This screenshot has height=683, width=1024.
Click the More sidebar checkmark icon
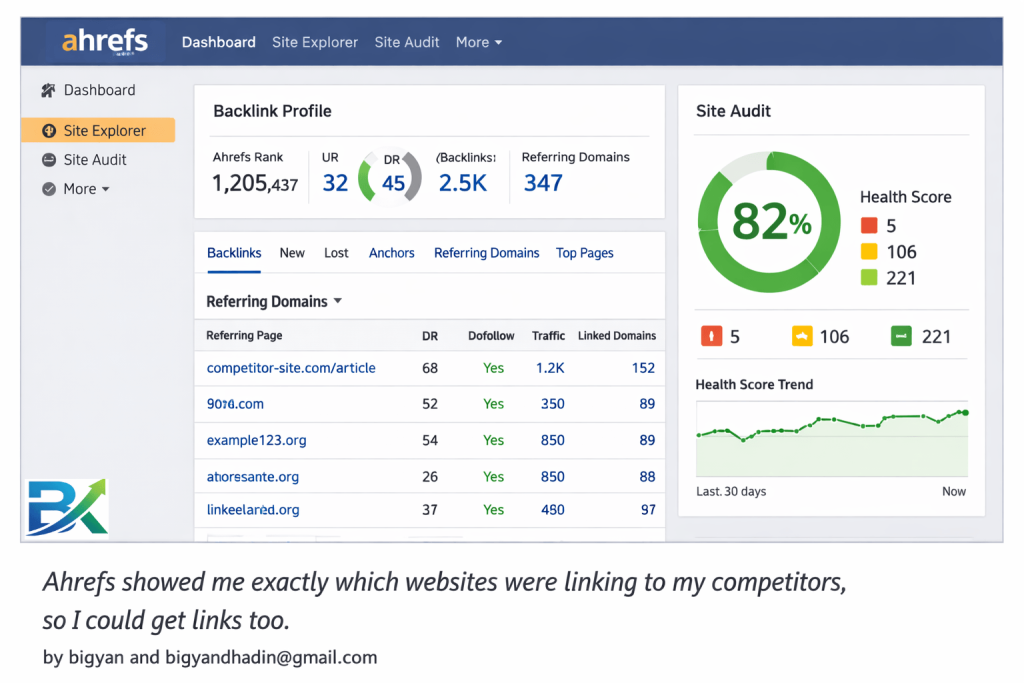coord(49,189)
